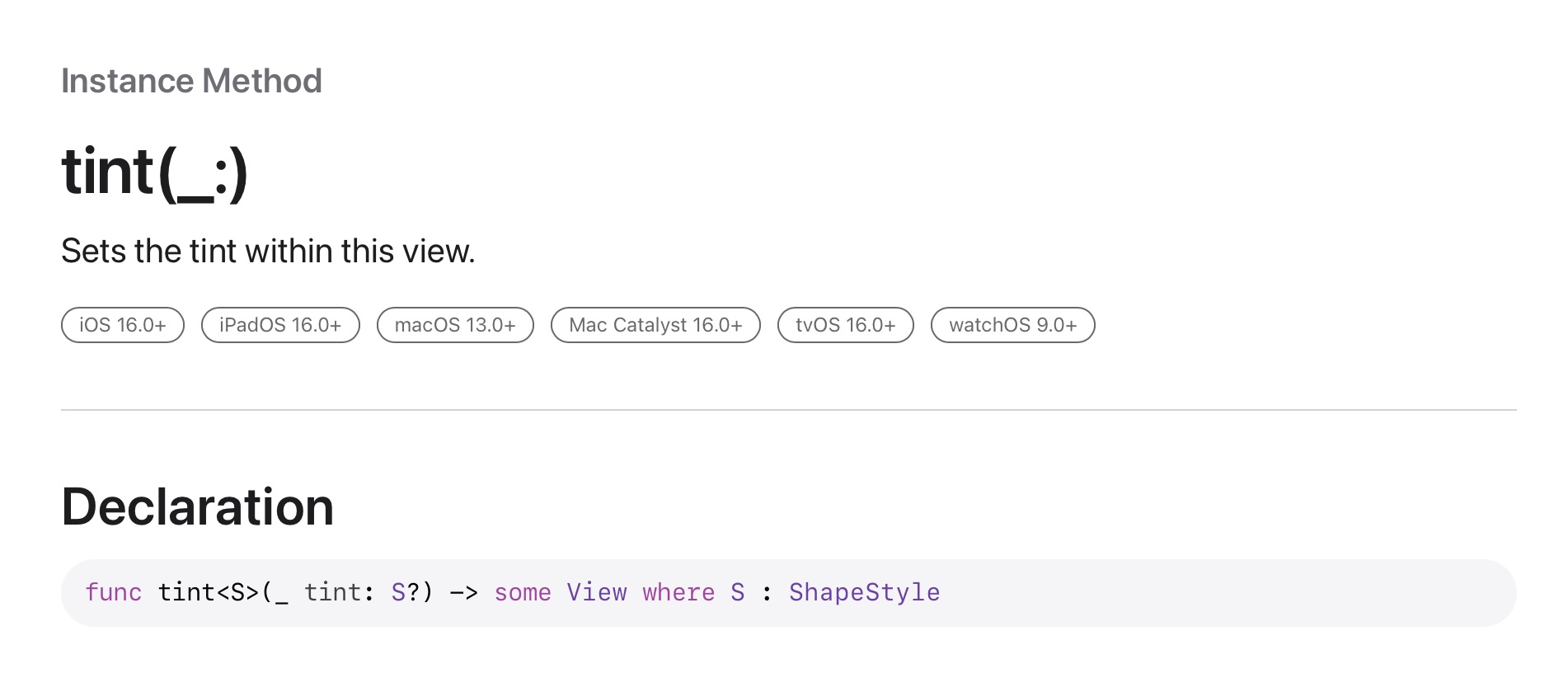Click the Declaration section heading
The image size is (1568, 678).
[x=198, y=506]
